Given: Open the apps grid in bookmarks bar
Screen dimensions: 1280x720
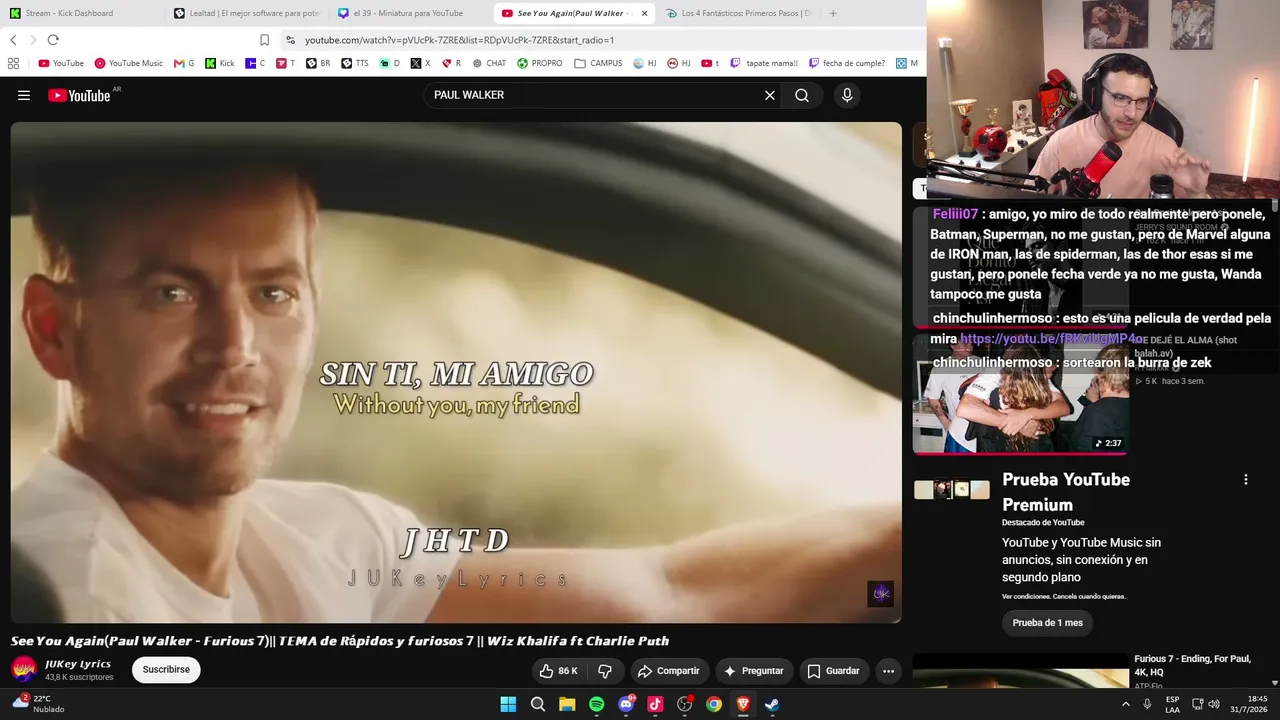Looking at the screenshot, I should 13,63.
